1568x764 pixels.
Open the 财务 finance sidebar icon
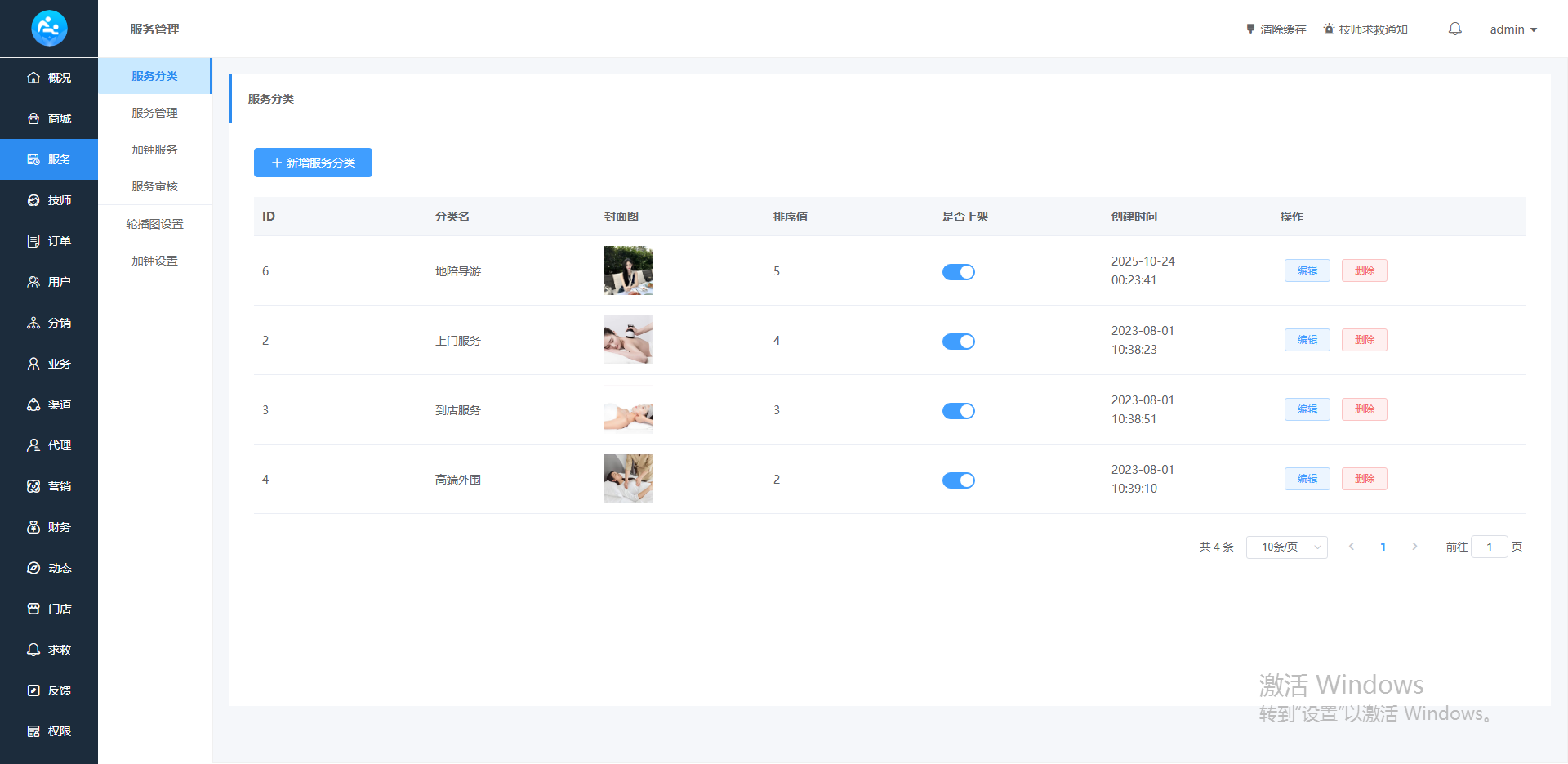(33, 527)
